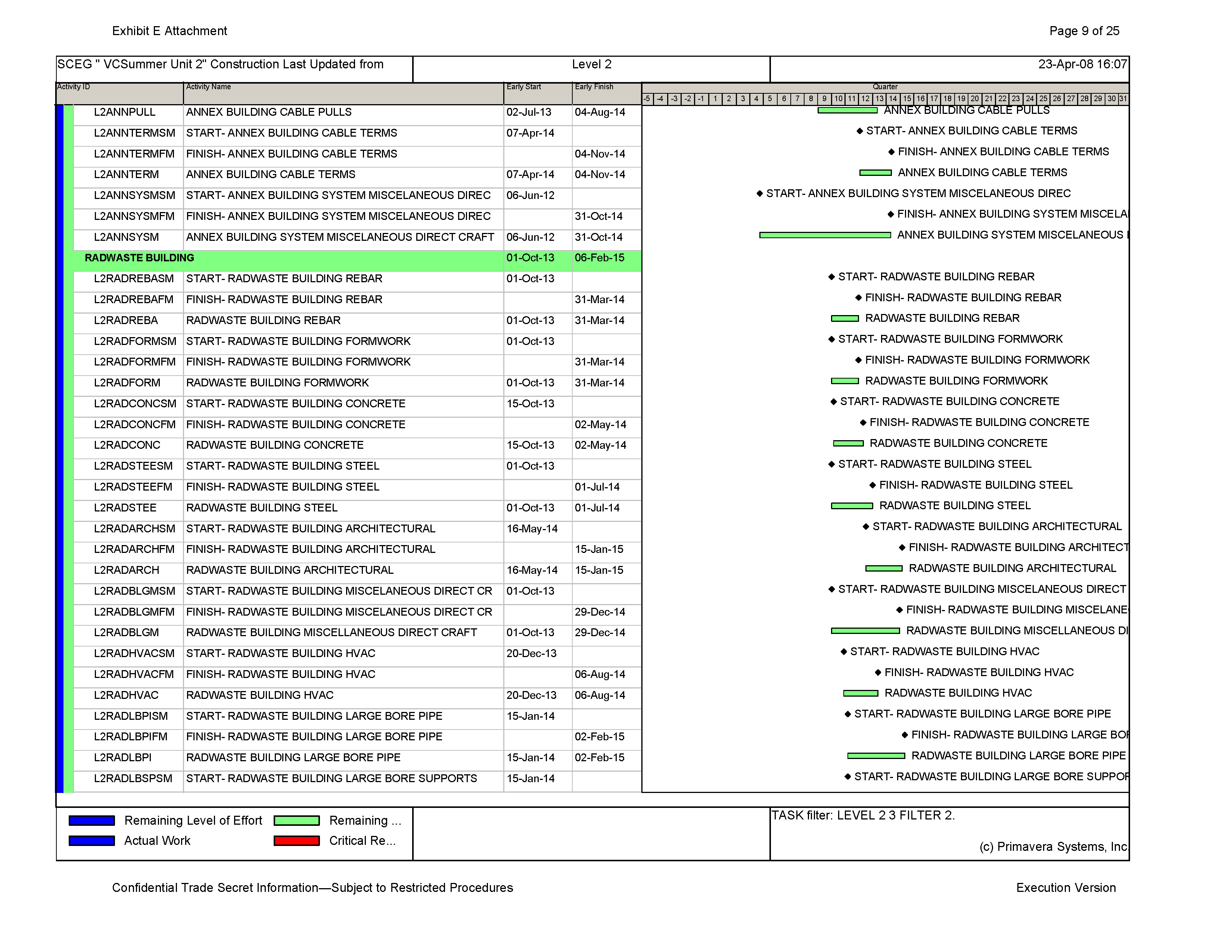This screenshot has height=952, width=1232.
Task: Click the RADWASTE BUILDING STEEL Gantt bar
Action: click(852, 507)
